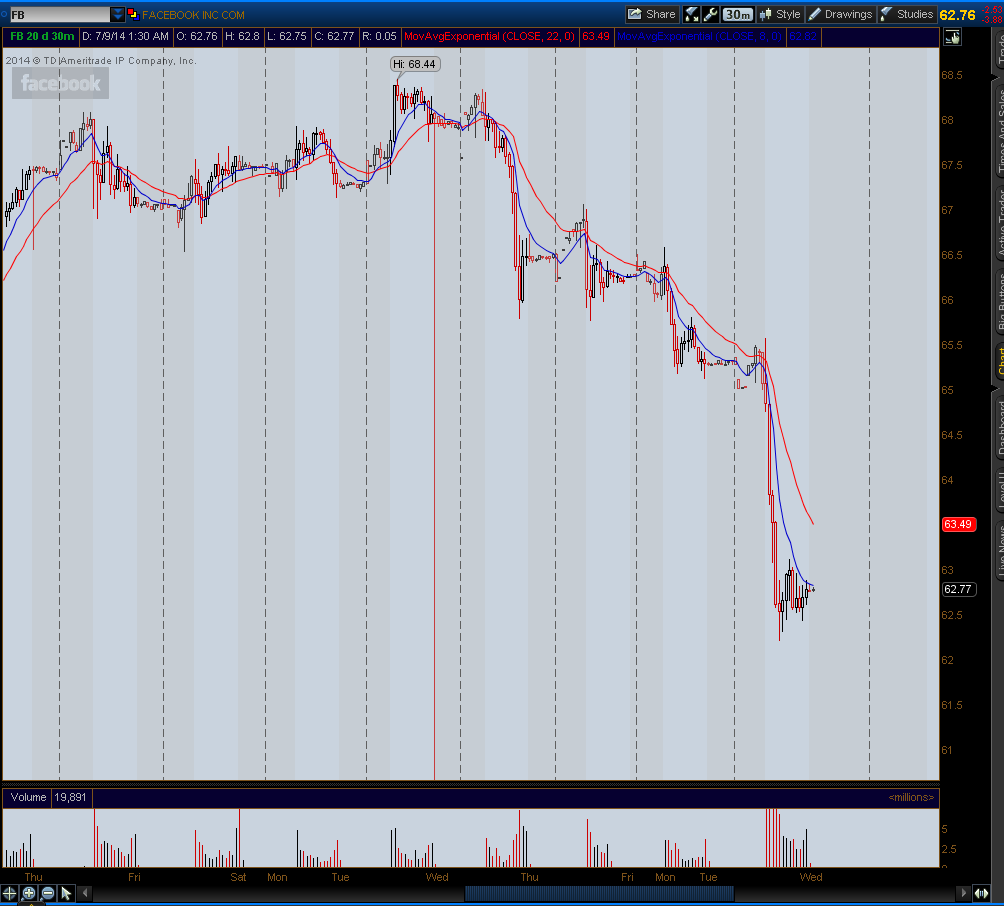Screen dimensions: 1004x906
Task: Click the scroll left arrow
Action: [85, 893]
